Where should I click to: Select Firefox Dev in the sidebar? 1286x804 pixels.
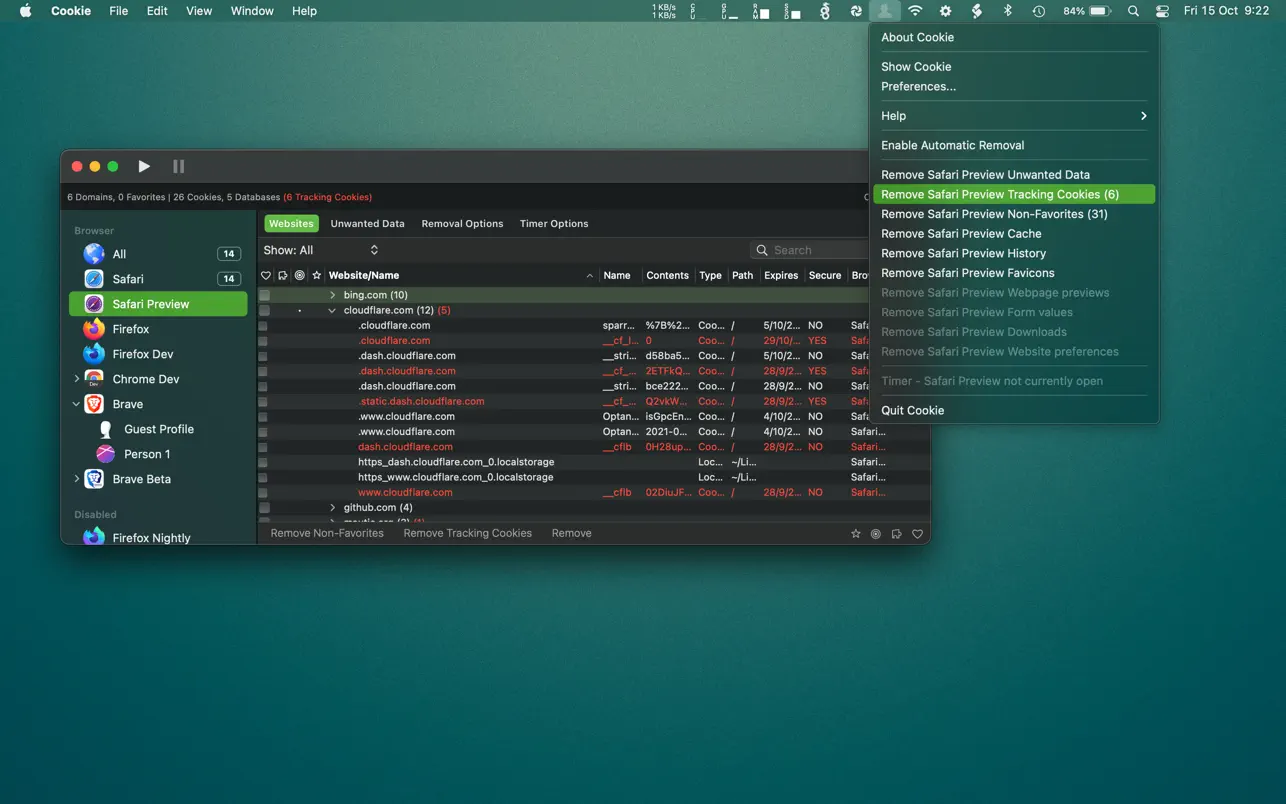(x=142, y=354)
